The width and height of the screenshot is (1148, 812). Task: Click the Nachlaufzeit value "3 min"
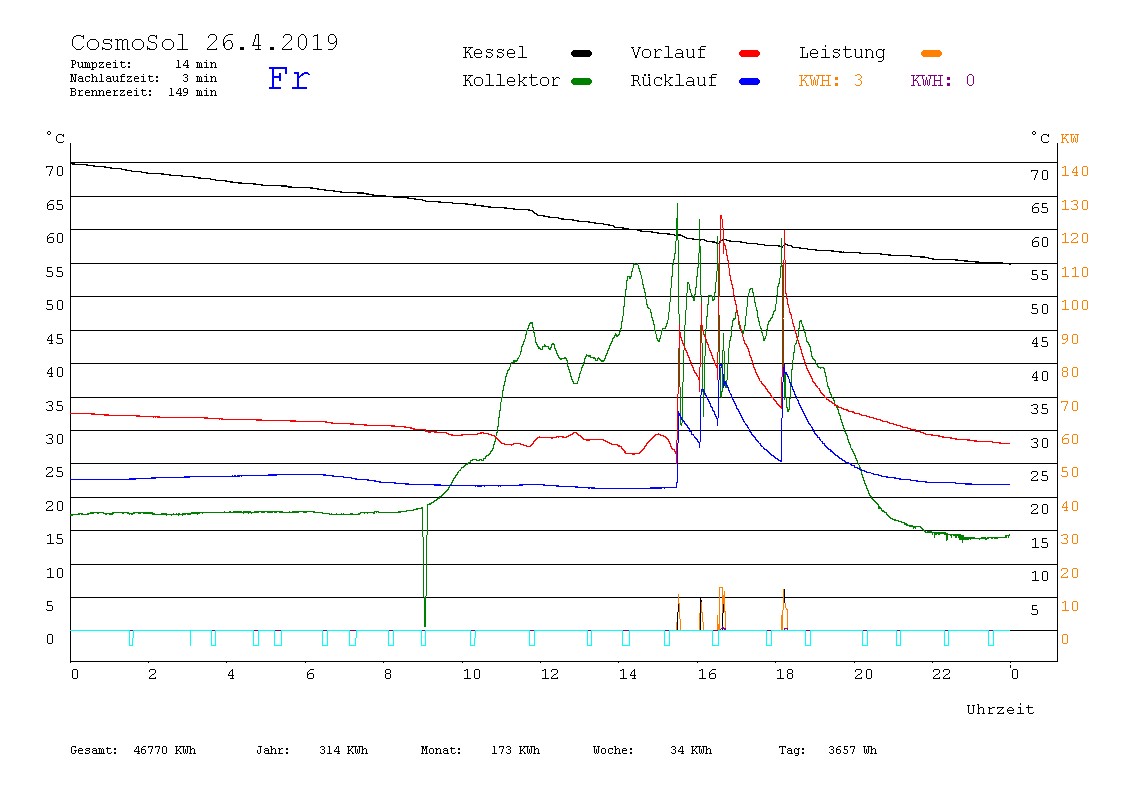pyautogui.click(x=199, y=78)
